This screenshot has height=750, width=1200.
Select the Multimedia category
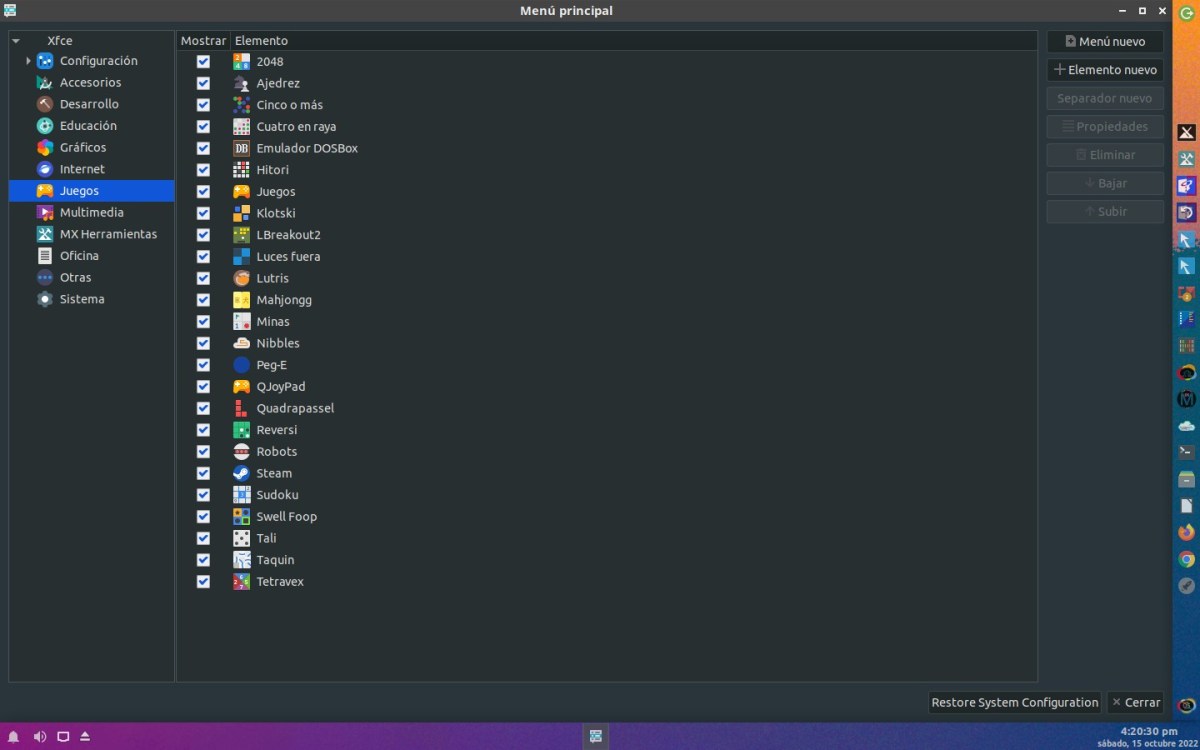tap(91, 212)
